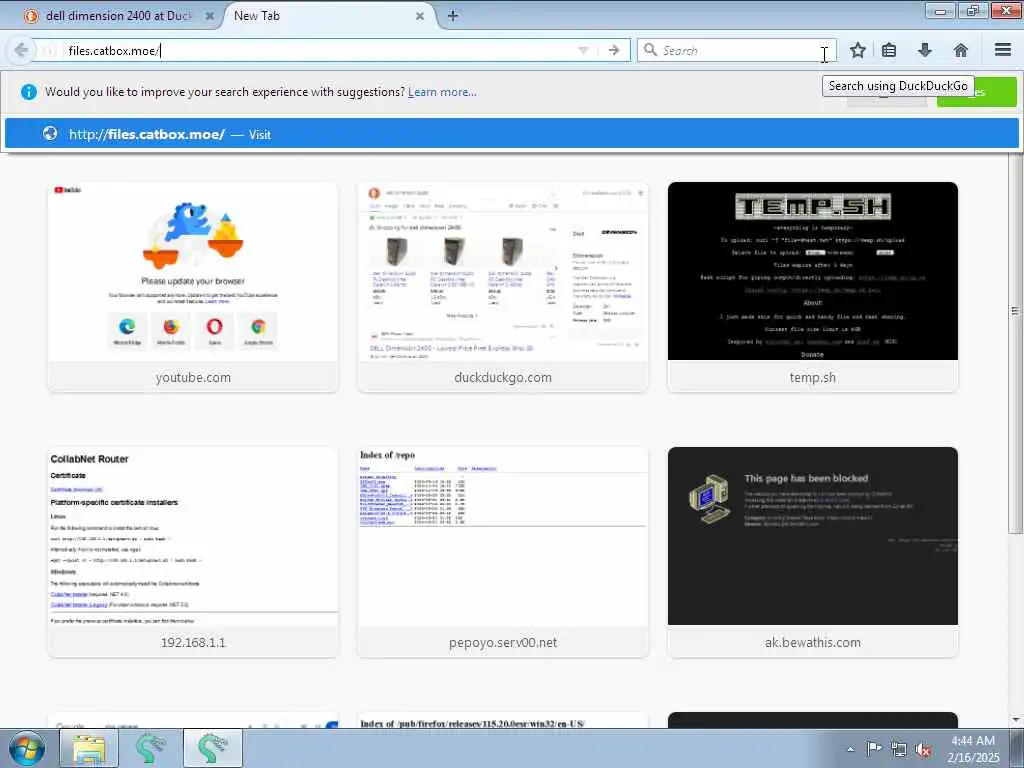Viewport: 1024px width, 768px height.
Task: Open the Windows Start button
Action: pyautogui.click(x=27, y=748)
